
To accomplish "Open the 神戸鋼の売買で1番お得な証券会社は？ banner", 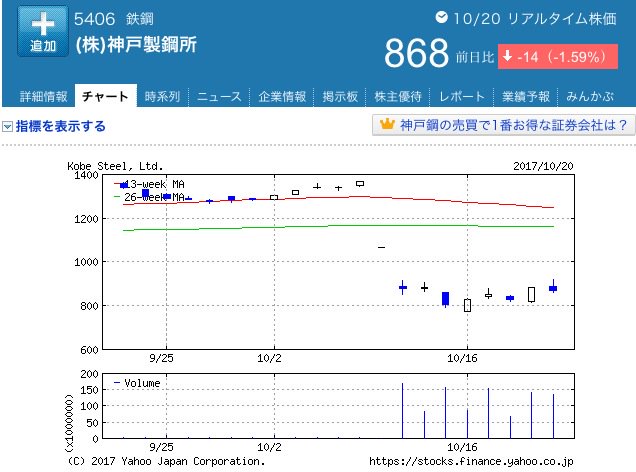I will pyautogui.click(x=503, y=125).
